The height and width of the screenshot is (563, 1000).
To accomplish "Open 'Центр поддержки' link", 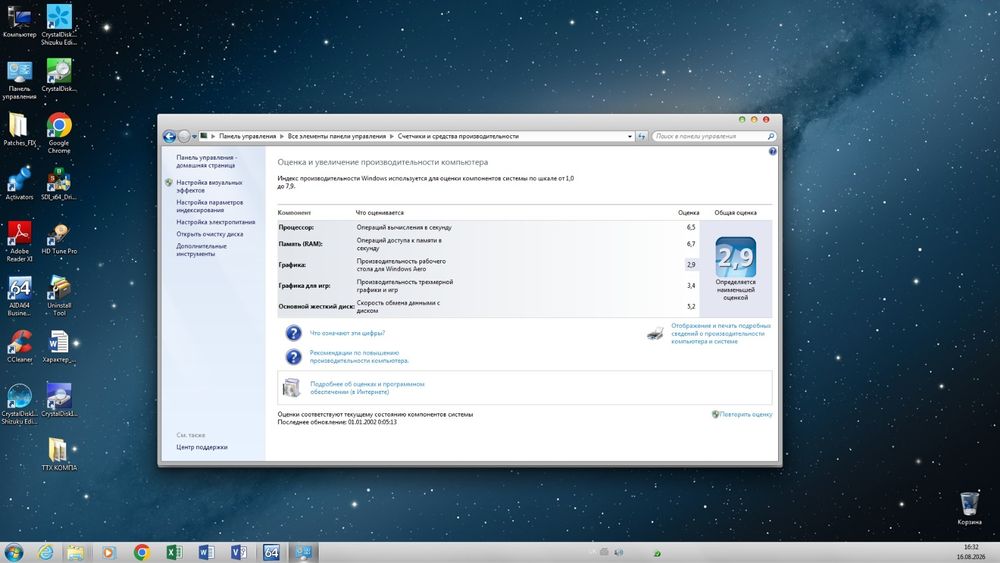I will [x=202, y=447].
